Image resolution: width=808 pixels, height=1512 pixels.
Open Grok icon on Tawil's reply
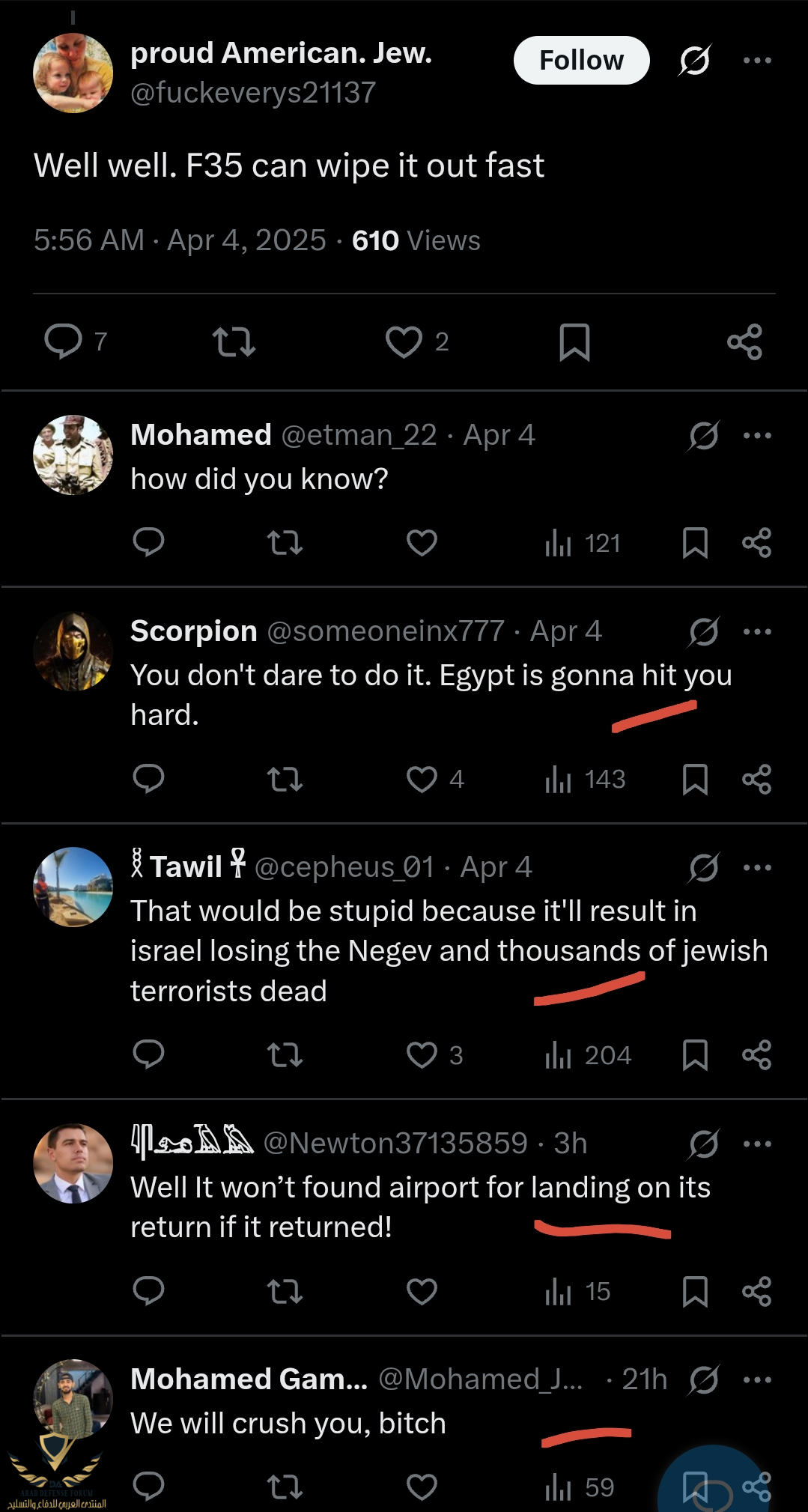[704, 867]
